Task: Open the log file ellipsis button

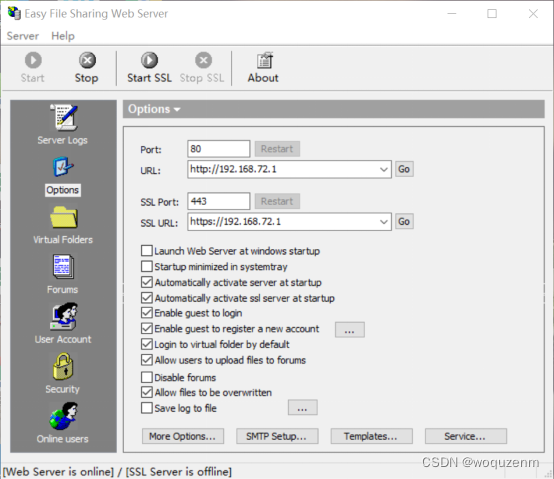Action: click(x=303, y=408)
